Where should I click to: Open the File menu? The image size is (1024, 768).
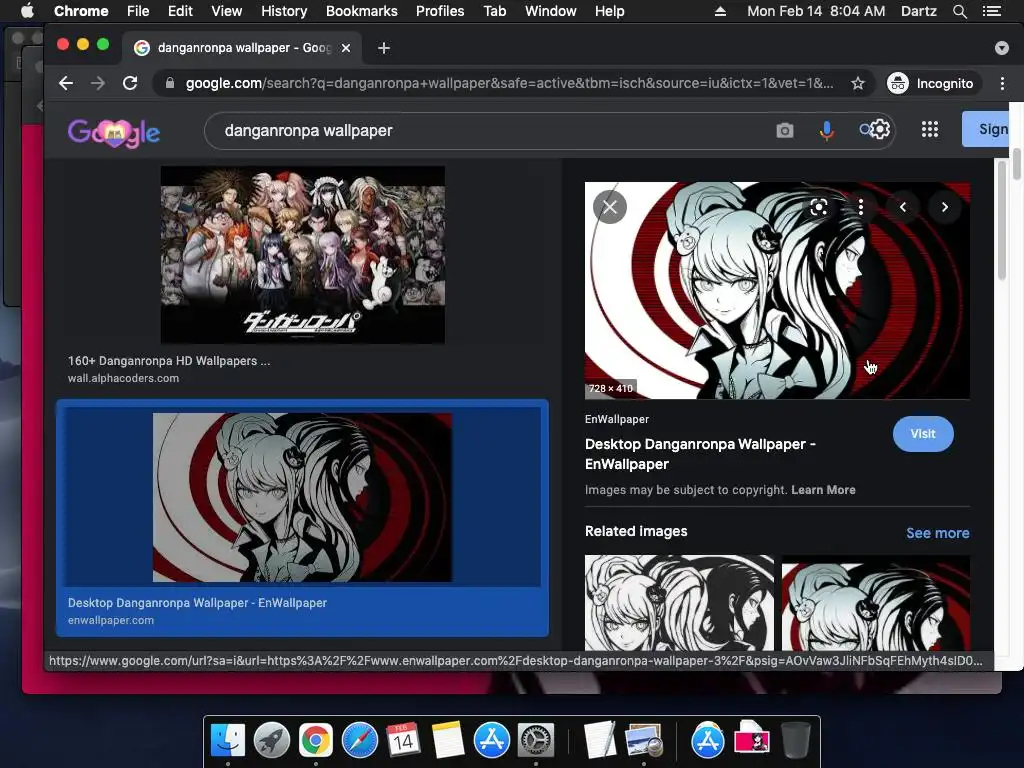[138, 11]
